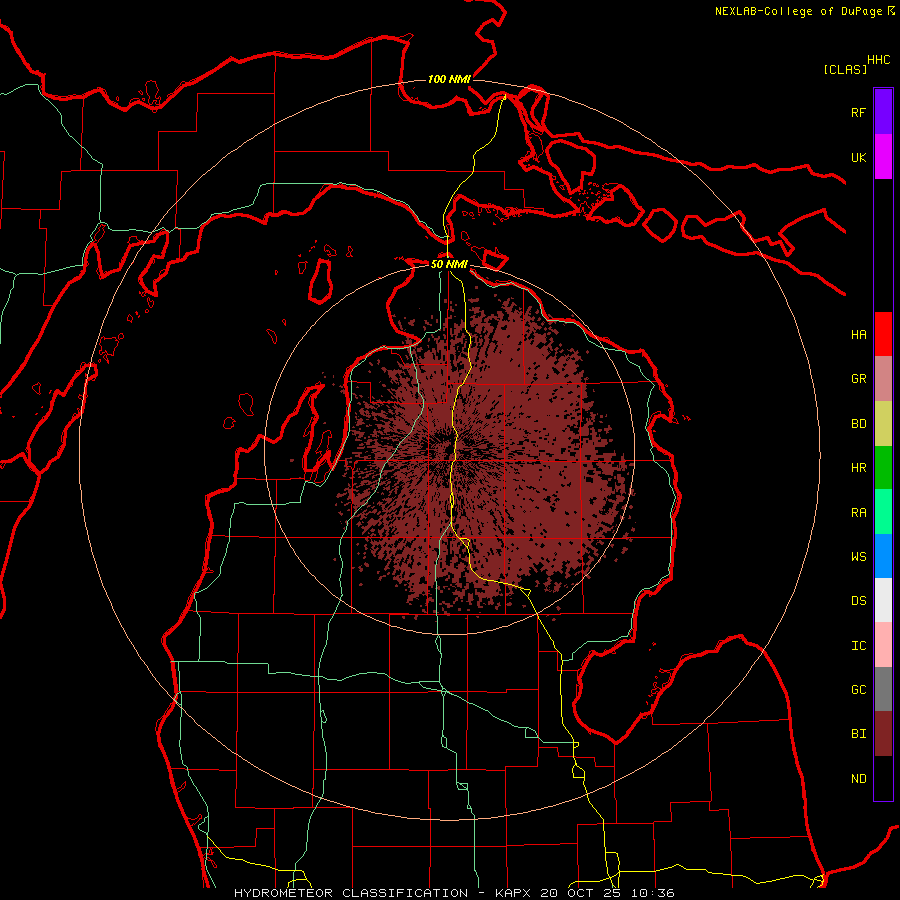Click the 100 NMI range ring label
The width and height of the screenshot is (900, 900).
[449, 79]
